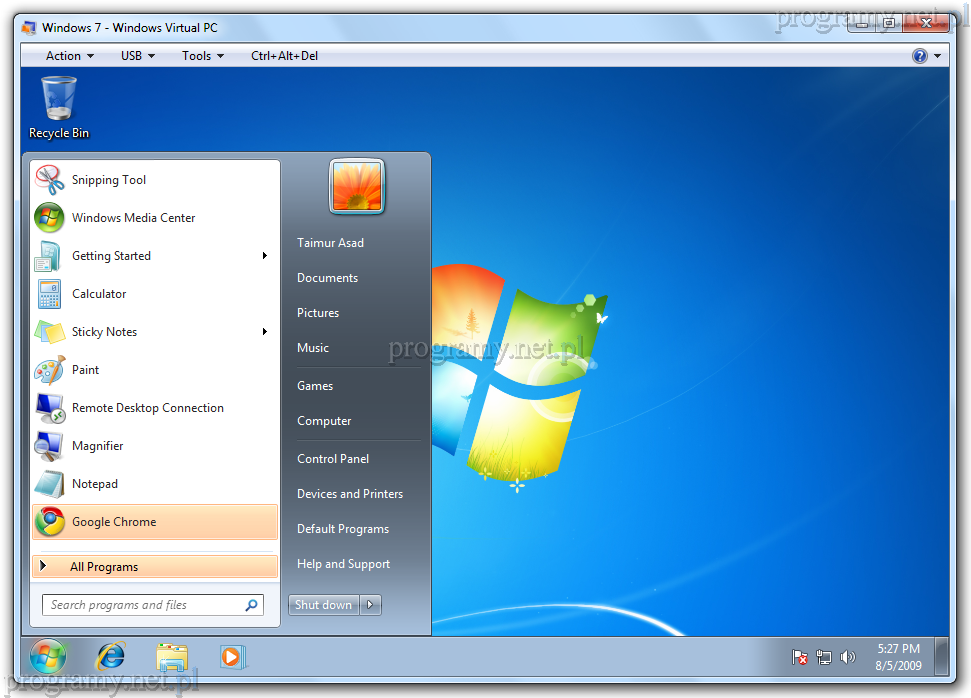
Task: Expand the Getting Started submenu arrow
Action: tap(265, 256)
